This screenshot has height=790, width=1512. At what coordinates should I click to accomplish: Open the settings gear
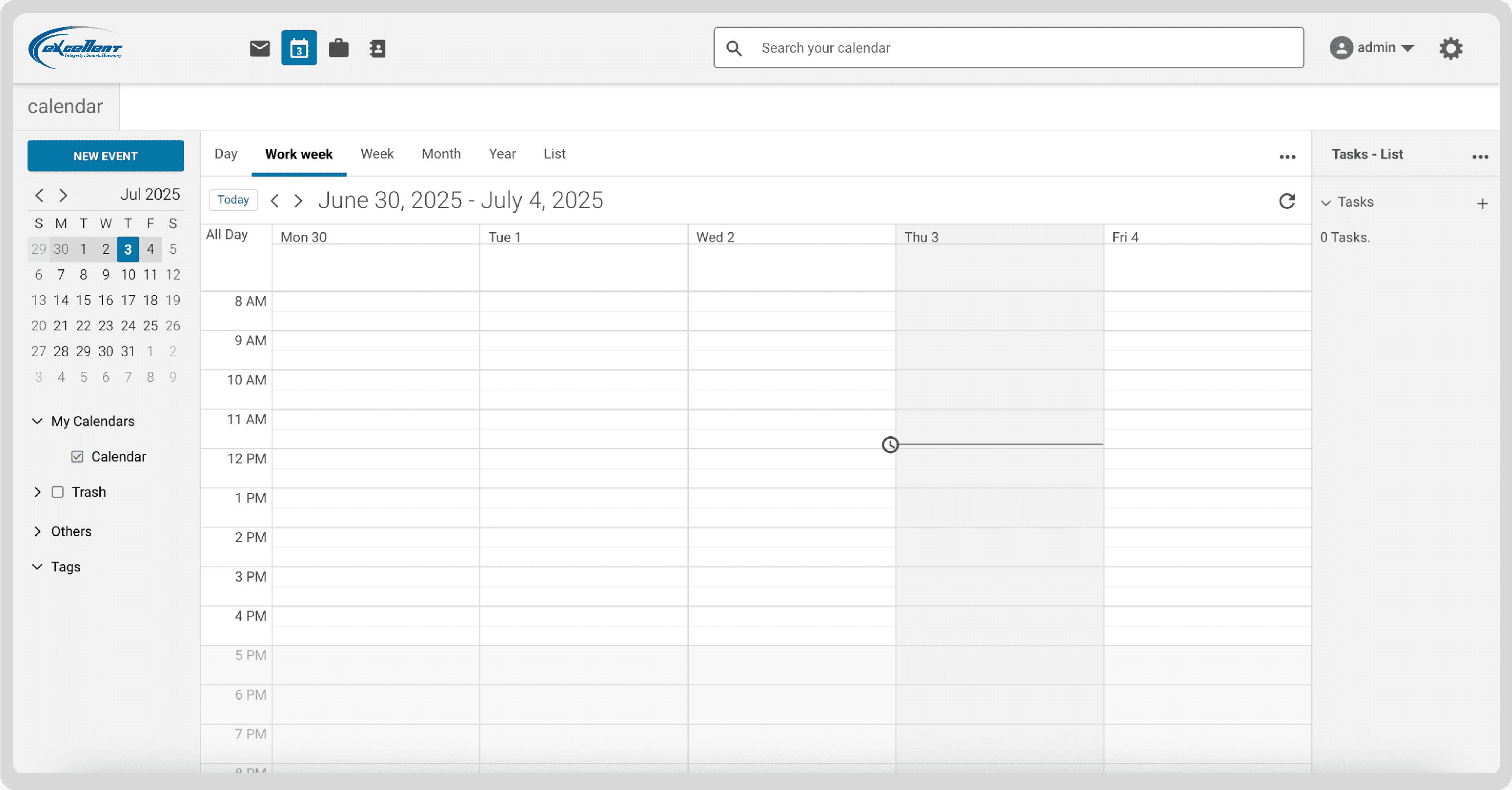(1450, 48)
